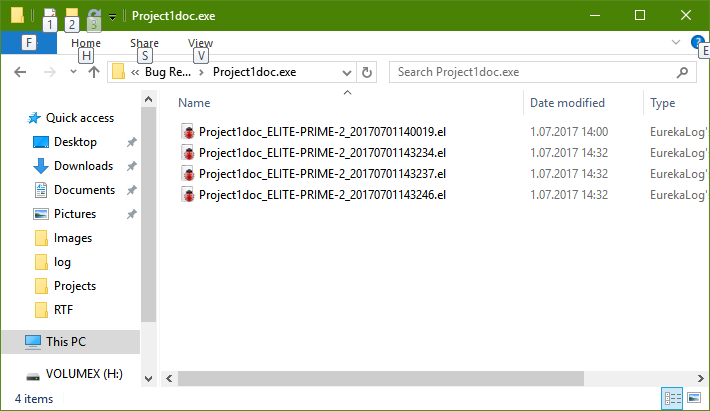Click the Help question mark icon
This screenshot has height=411, width=710.
[697, 42]
